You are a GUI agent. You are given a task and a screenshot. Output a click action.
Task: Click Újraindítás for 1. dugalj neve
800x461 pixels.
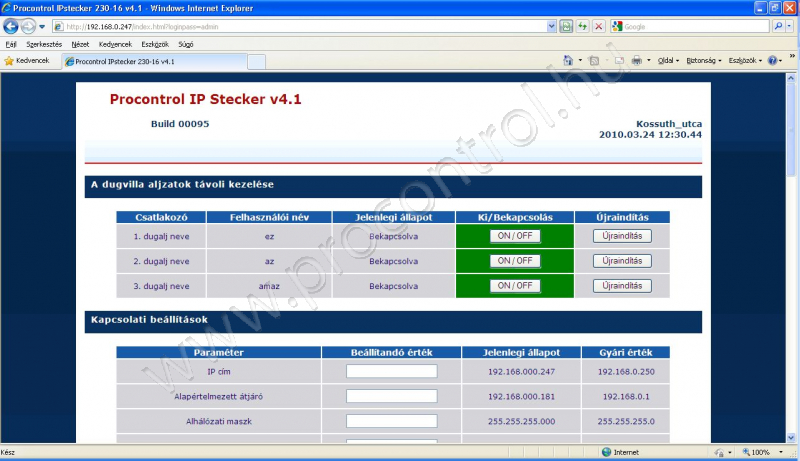(622, 236)
